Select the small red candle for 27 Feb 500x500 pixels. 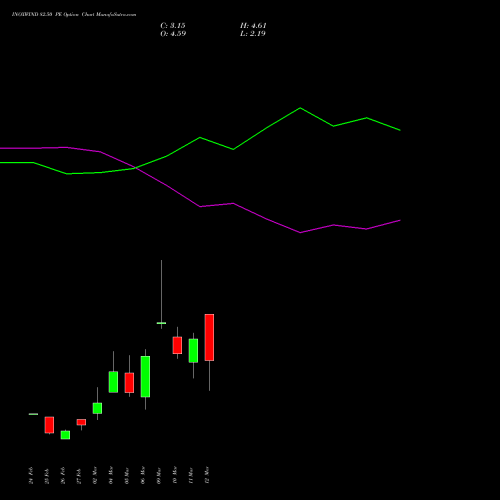[81, 422]
